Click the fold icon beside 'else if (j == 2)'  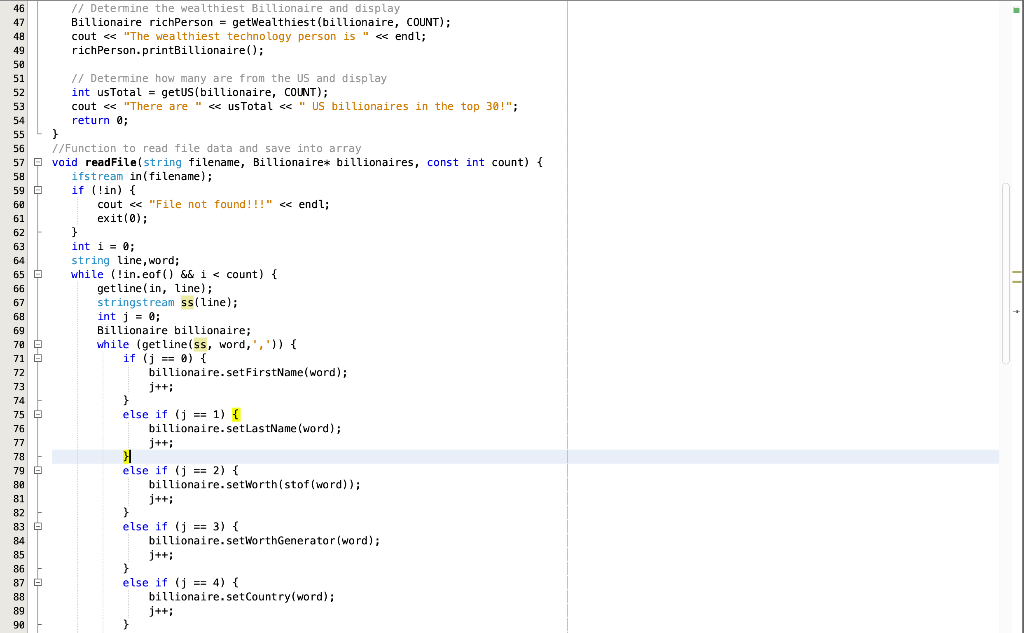tap(37, 470)
